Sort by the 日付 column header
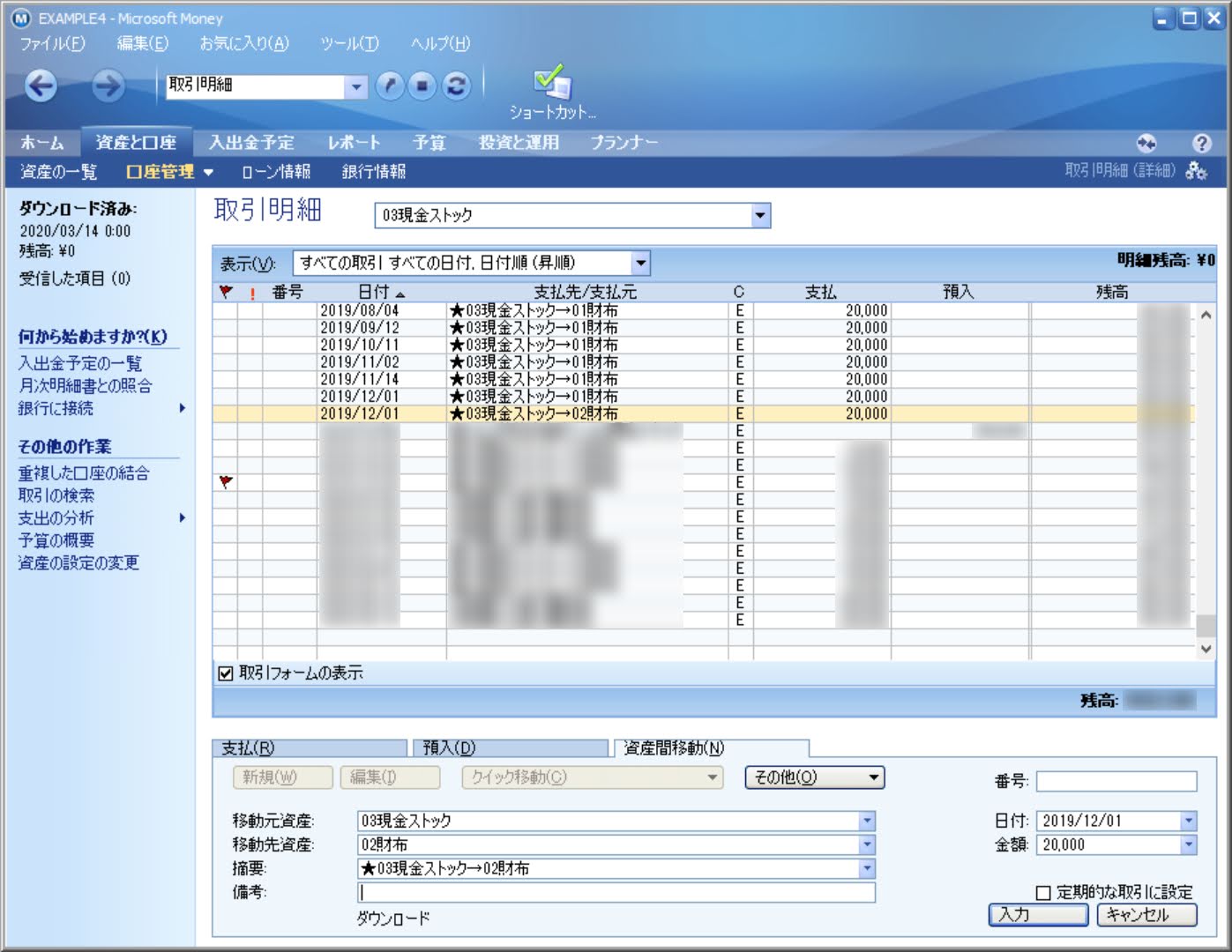 coord(381,292)
